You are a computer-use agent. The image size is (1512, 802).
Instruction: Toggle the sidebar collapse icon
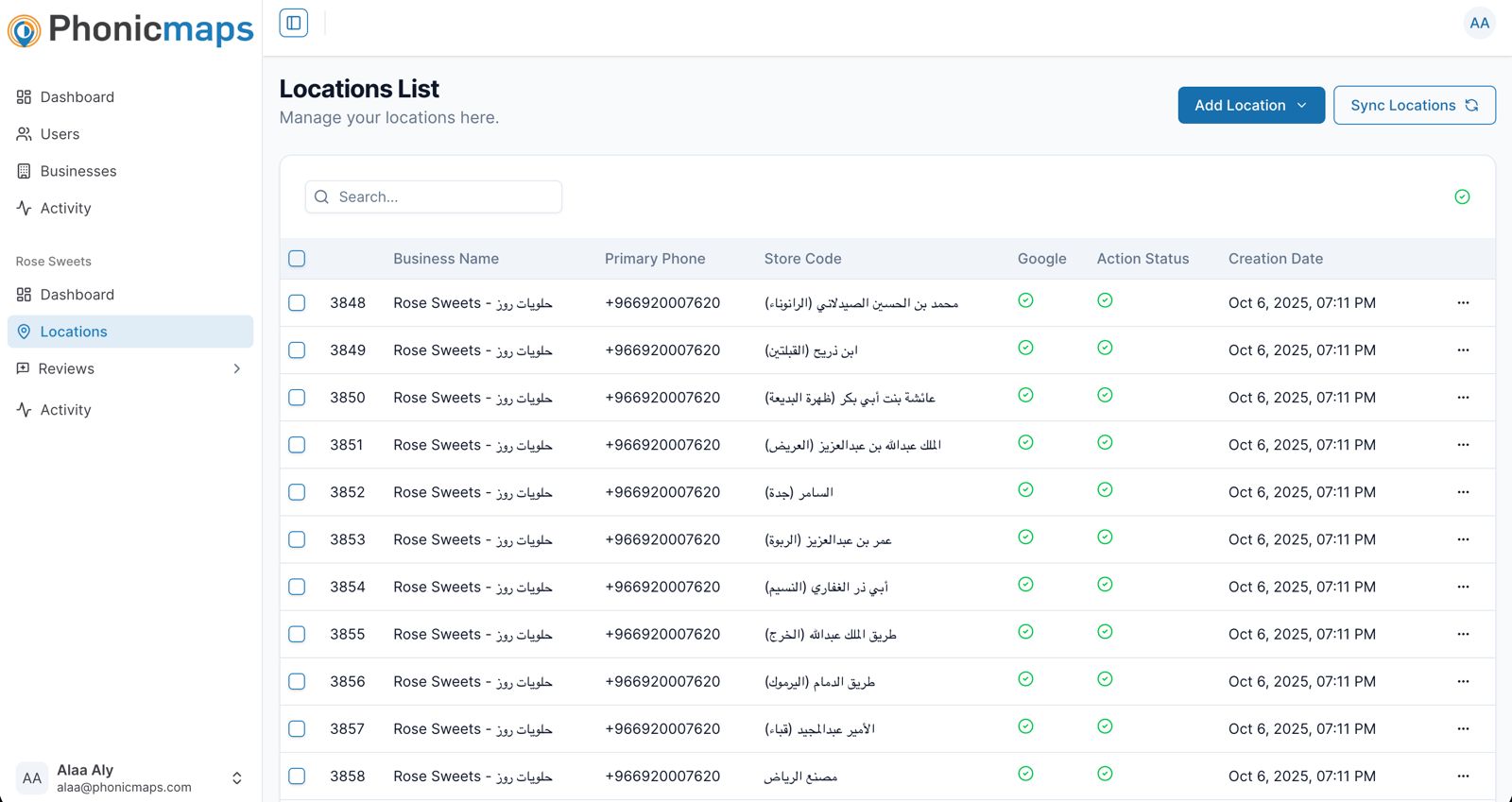[294, 23]
